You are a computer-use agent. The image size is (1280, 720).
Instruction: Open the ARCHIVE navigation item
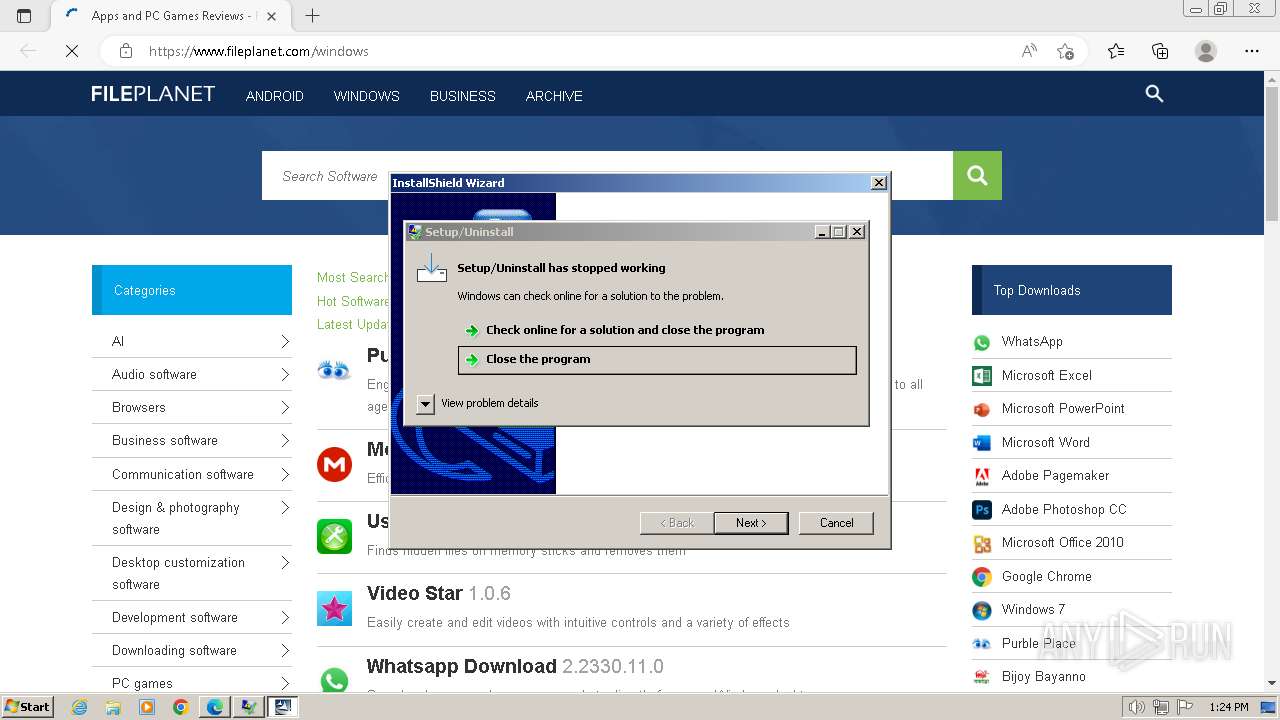pyautogui.click(x=554, y=96)
